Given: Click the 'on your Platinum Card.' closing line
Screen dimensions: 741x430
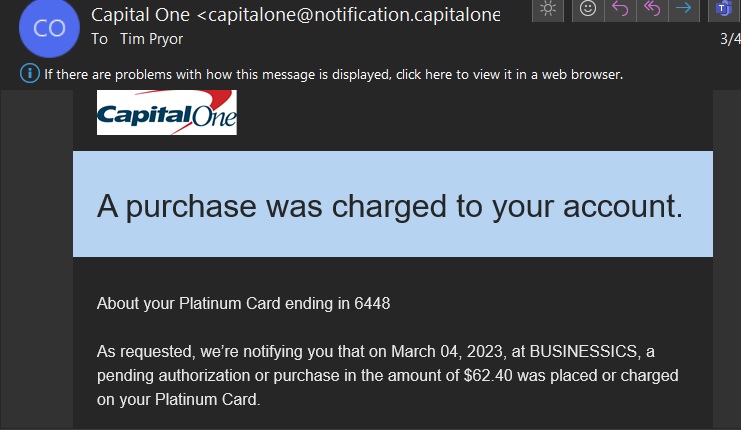Looking at the screenshot, I should pyautogui.click(x=179, y=400).
